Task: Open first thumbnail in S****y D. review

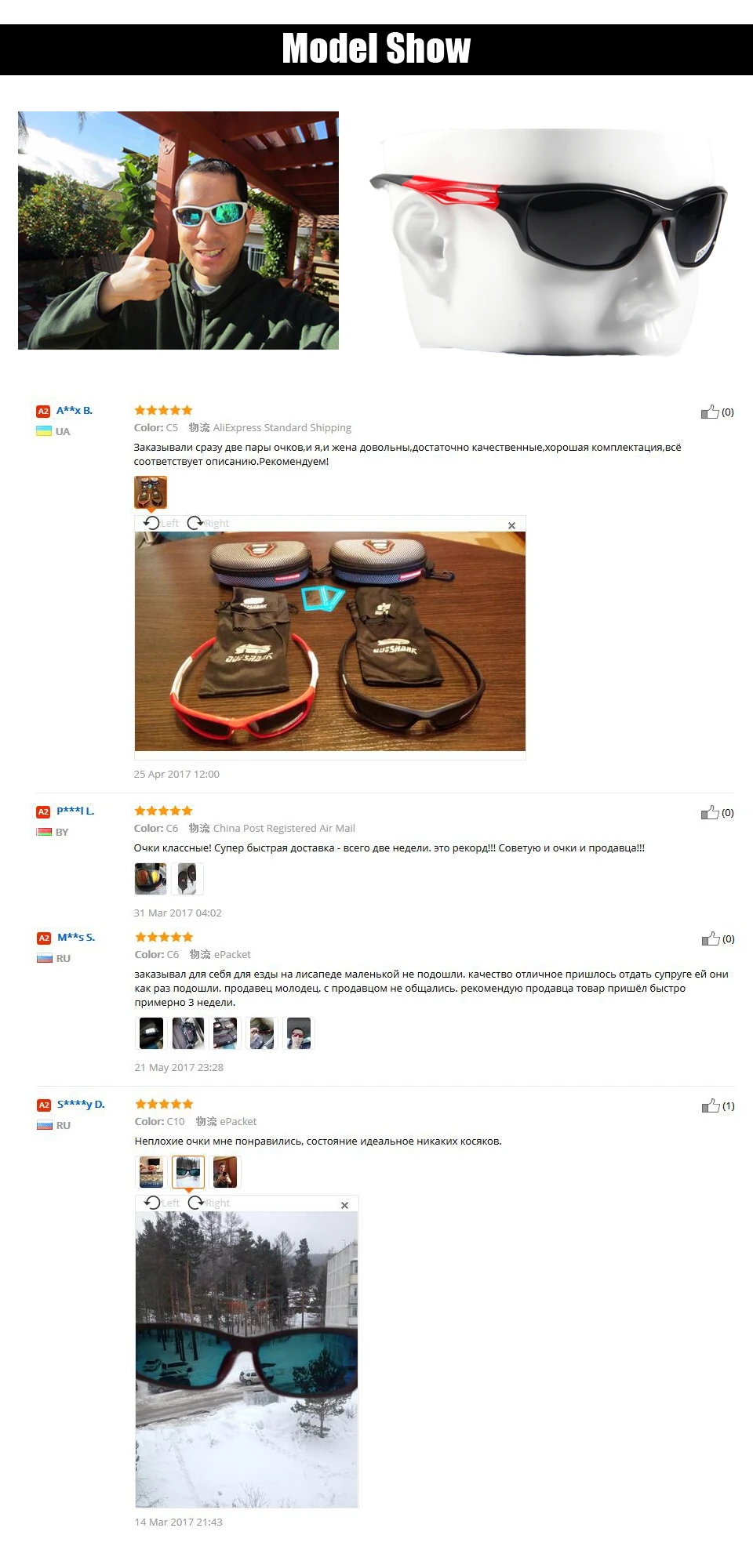Action: [x=151, y=1172]
